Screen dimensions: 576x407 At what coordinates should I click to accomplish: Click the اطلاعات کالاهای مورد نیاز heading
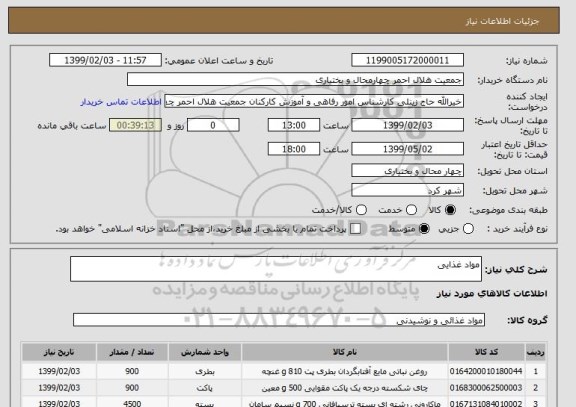tap(492, 293)
